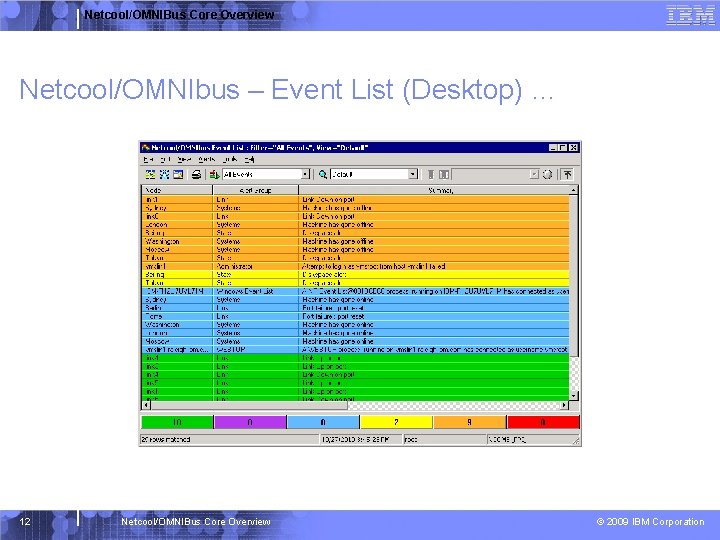
Task: Select the blue Berlin port failure row
Action: [x=355, y=308]
